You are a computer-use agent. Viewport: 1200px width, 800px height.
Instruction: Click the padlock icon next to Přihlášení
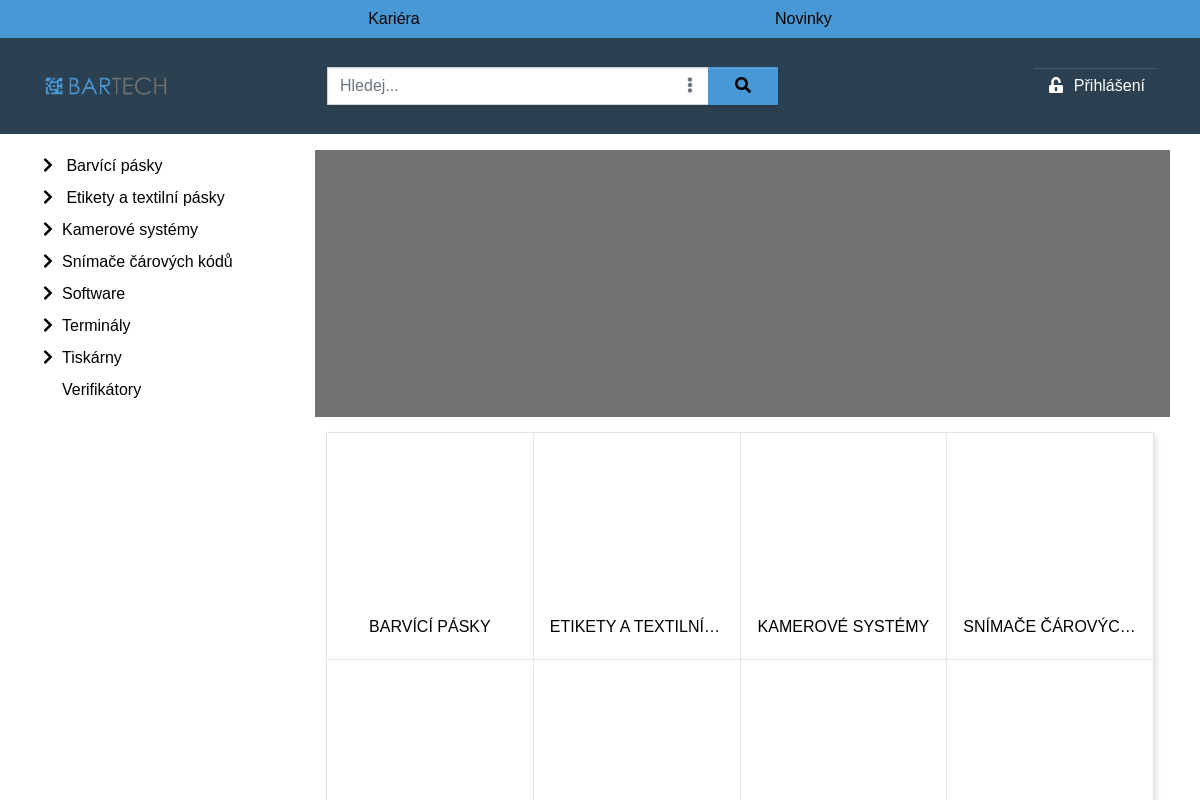pos(1056,86)
